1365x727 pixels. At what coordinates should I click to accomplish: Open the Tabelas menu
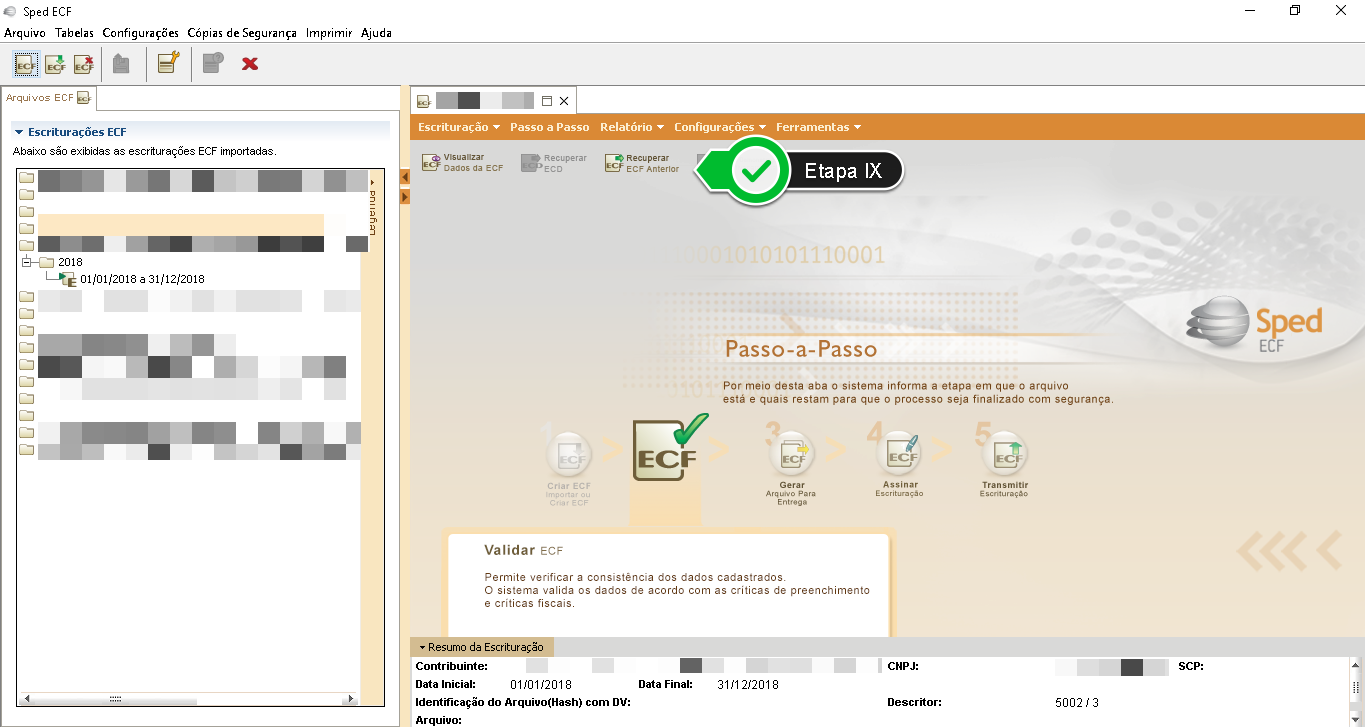coord(74,33)
